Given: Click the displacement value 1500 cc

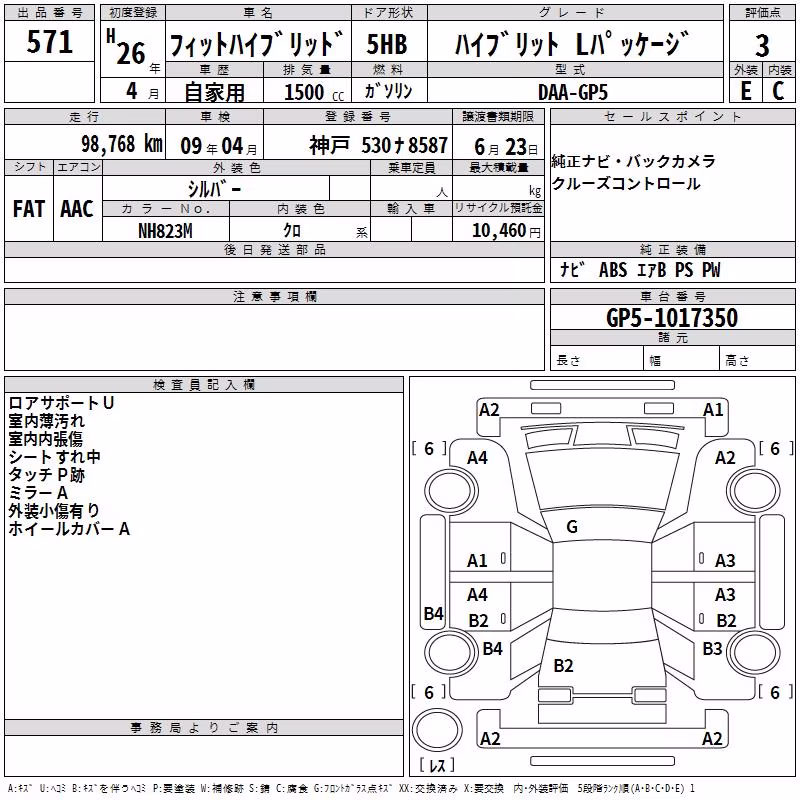Looking at the screenshot, I should [x=314, y=92].
